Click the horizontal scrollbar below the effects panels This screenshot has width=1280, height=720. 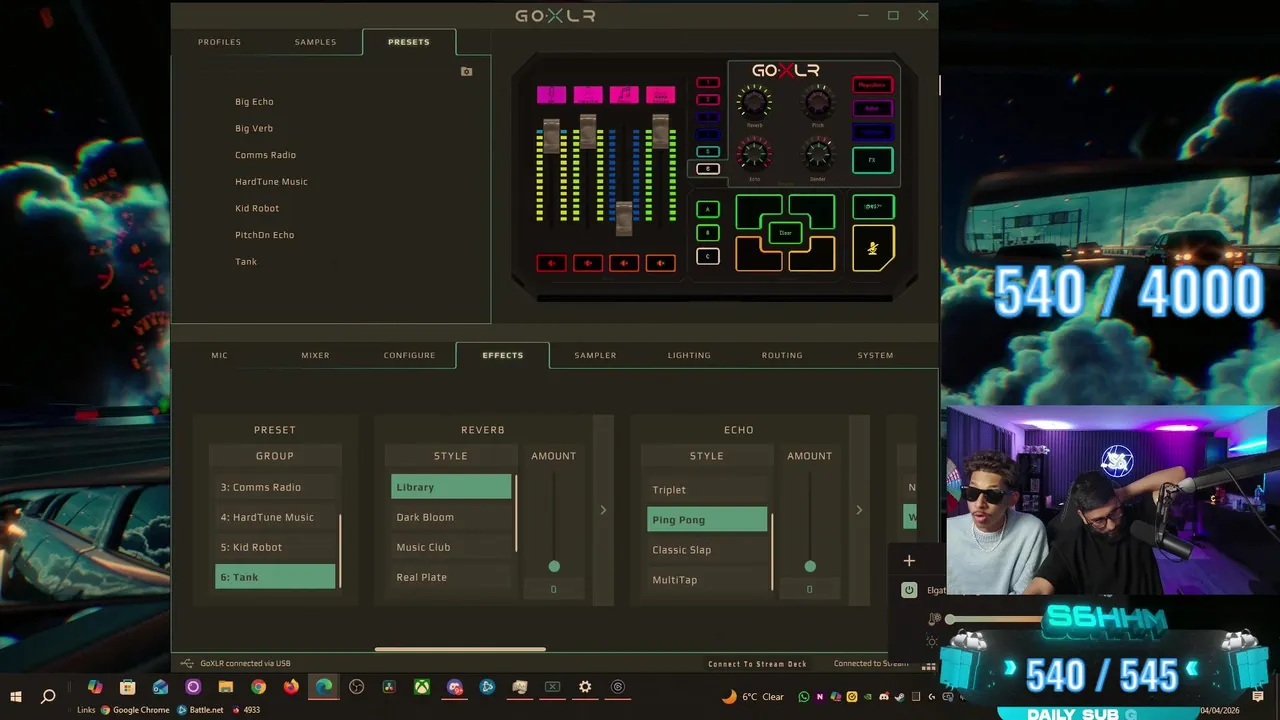(x=460, y=649)
